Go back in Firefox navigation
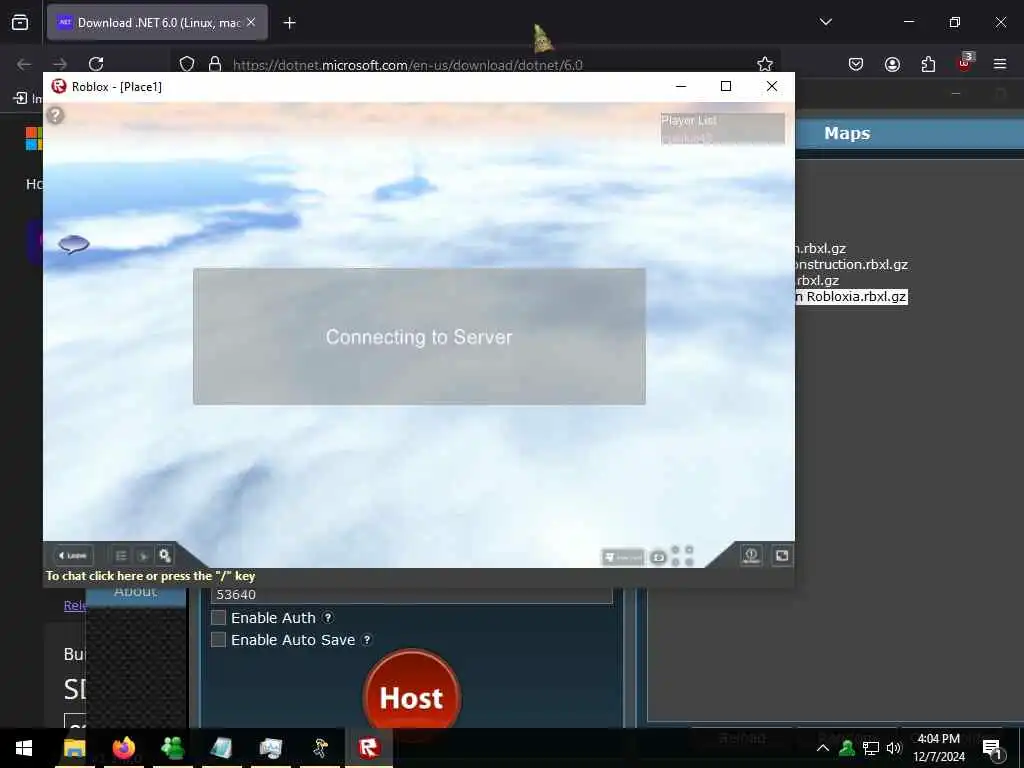This screenshot has height=768, width=1024. coord(24,64)
